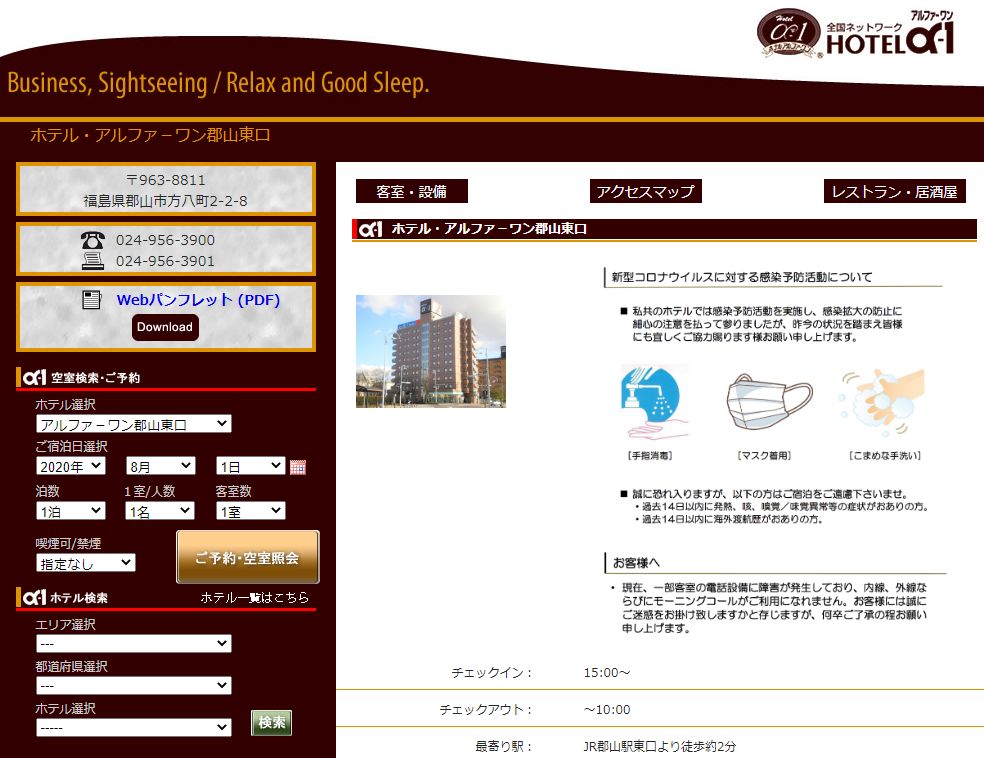The image size is (984, 758).
Task: Click the hotel building photo thumbnail
Action: tap(430, 351)
